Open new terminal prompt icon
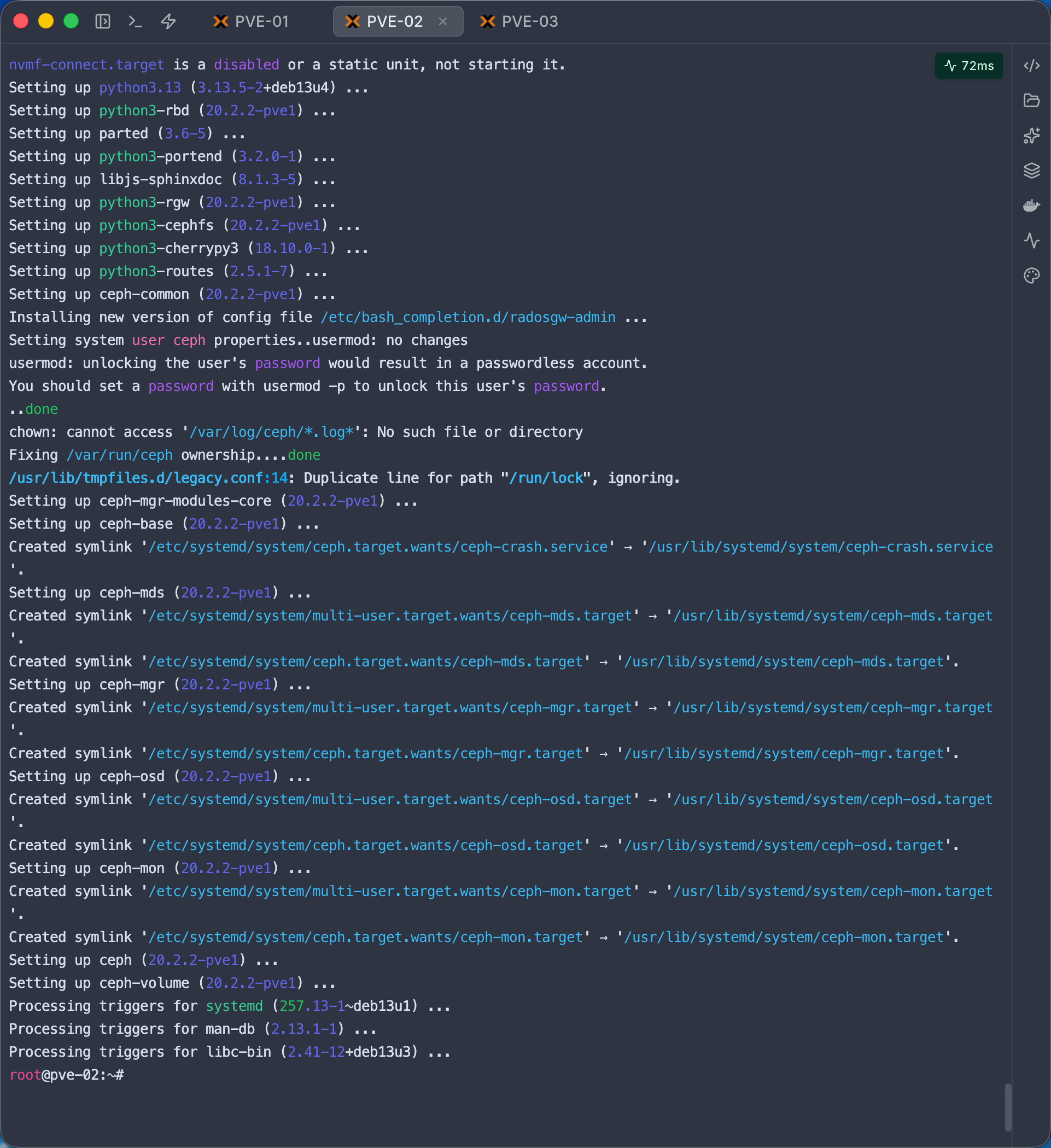Image resolution: width=1051 pixels, height=1148 pixels. tap(135, 22)
